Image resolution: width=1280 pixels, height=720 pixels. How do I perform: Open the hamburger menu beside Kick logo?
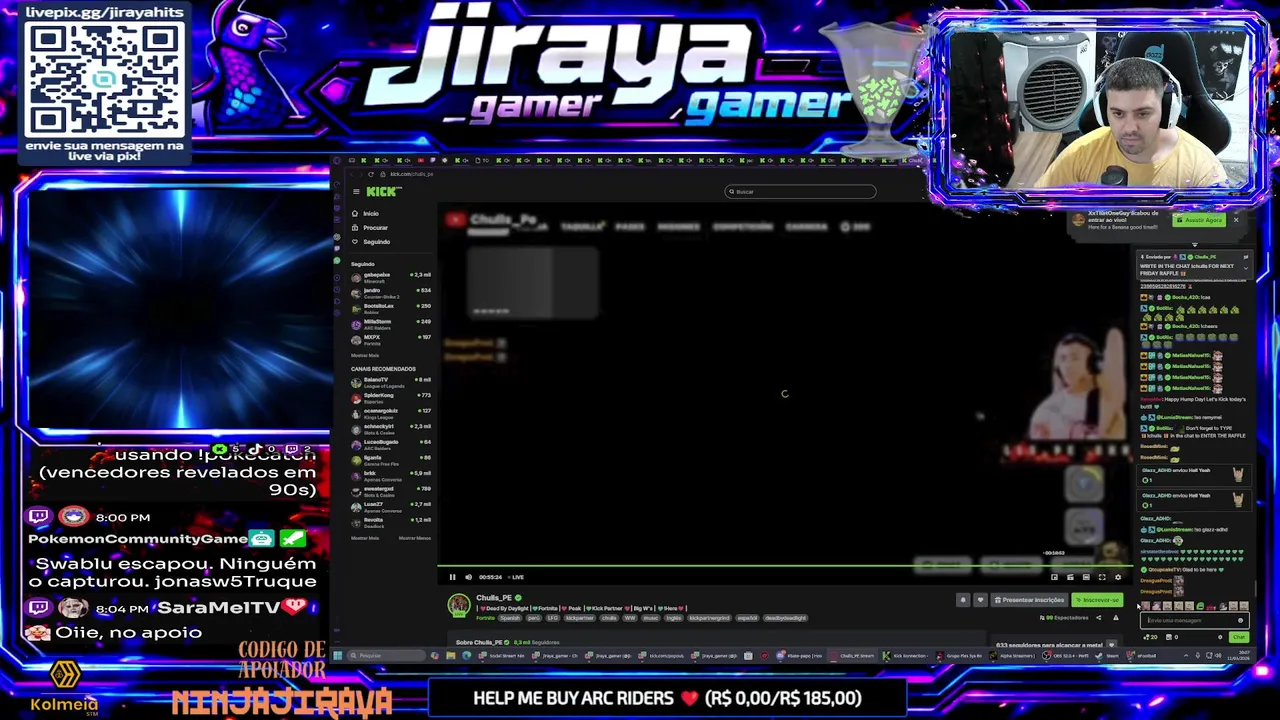tap(356, 191)
